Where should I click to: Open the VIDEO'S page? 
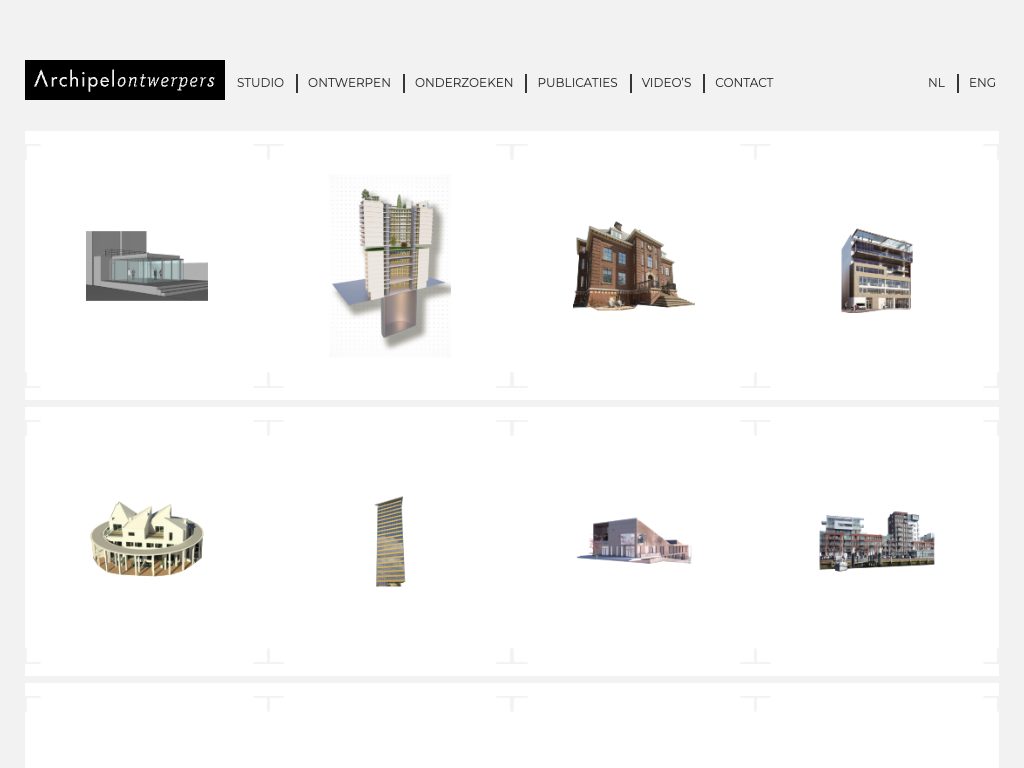666,83
